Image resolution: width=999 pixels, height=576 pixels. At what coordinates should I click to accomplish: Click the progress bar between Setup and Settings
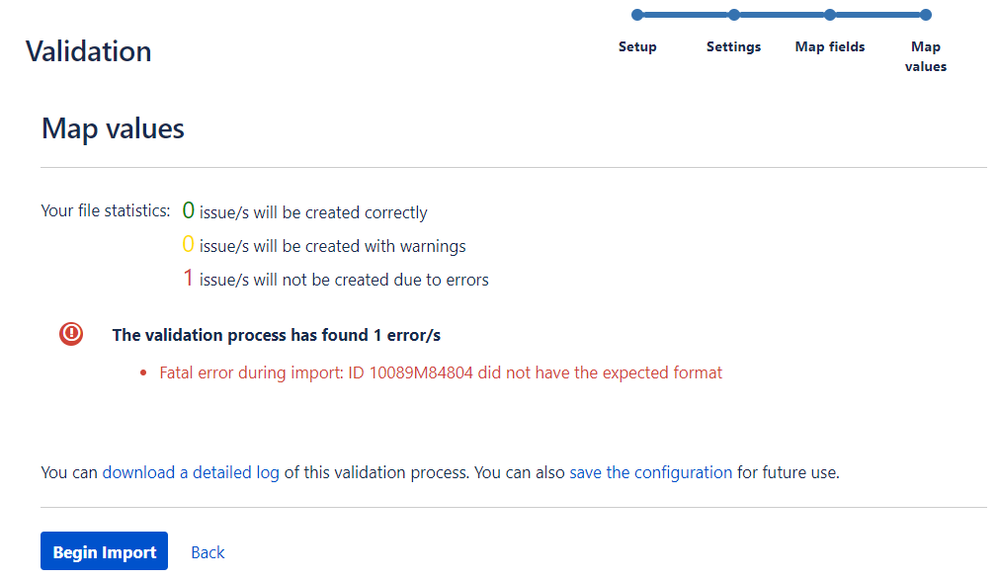click(x=686, y=15)
